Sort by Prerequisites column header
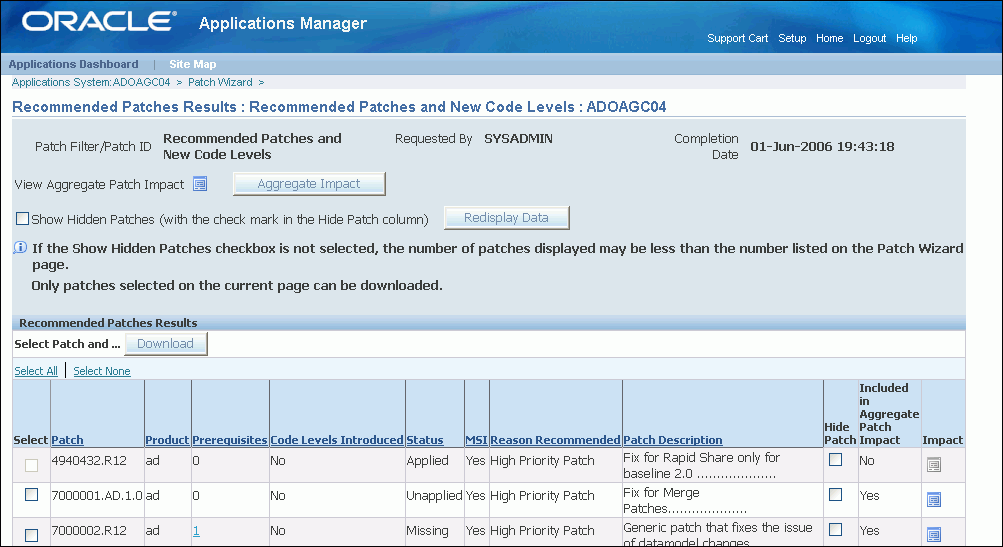Screen dimensions: 1003x547 pos(230,440)
